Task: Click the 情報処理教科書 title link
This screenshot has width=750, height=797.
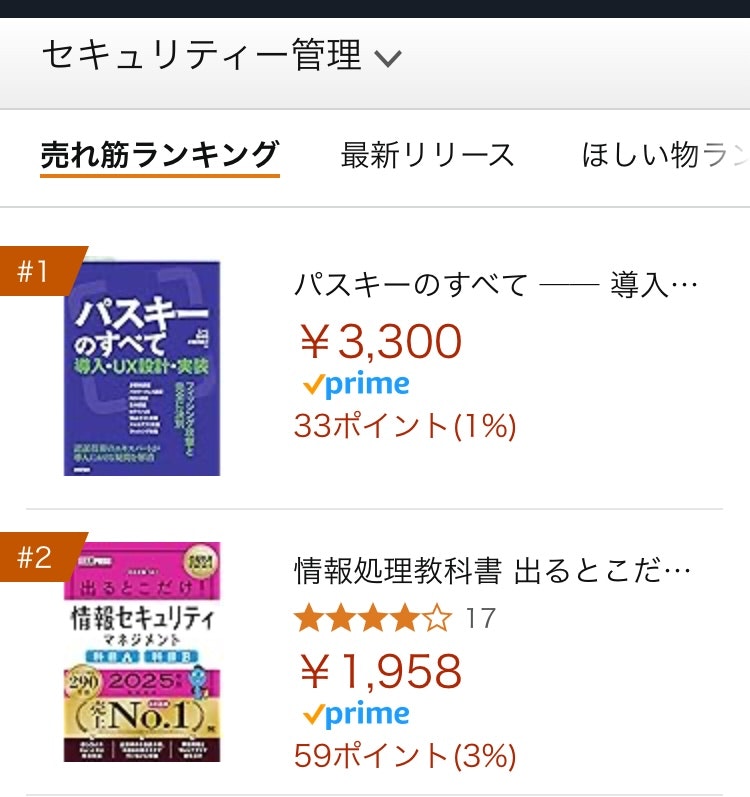Action: (492, 571)
